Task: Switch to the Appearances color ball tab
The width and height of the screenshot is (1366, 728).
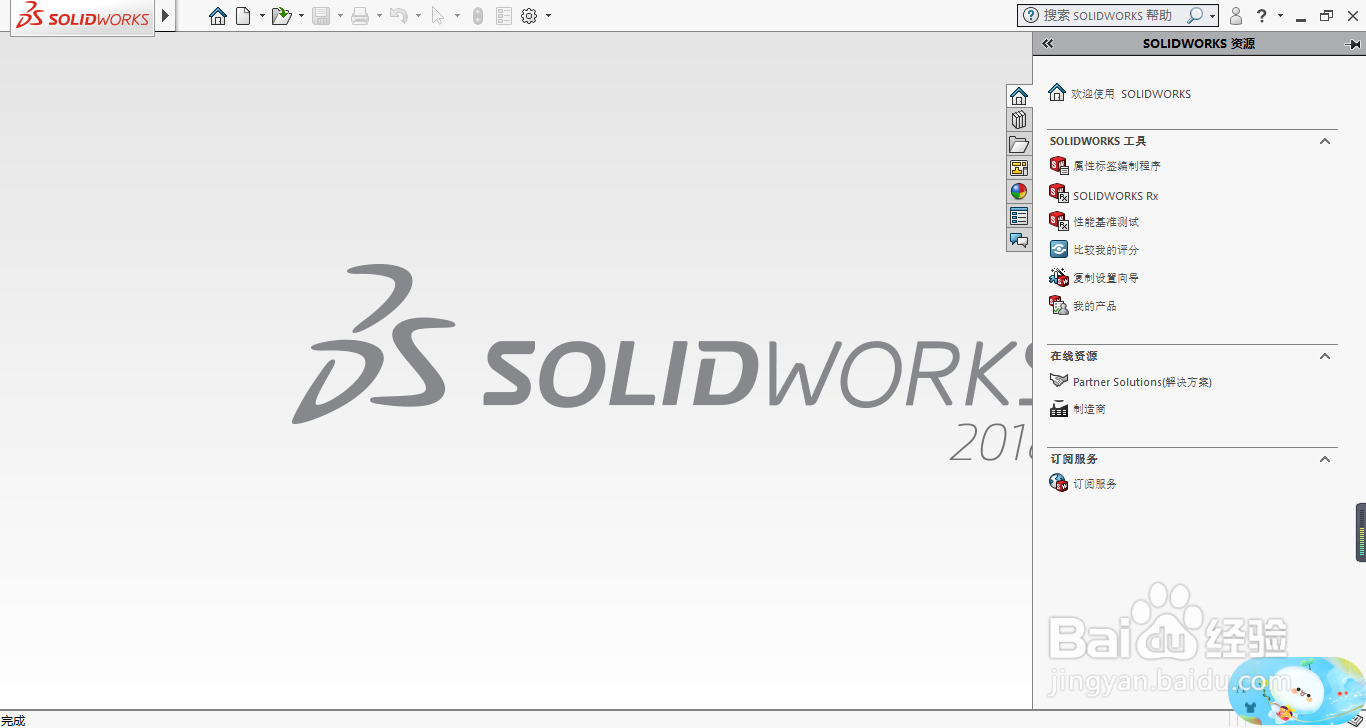Action: 1019,192
